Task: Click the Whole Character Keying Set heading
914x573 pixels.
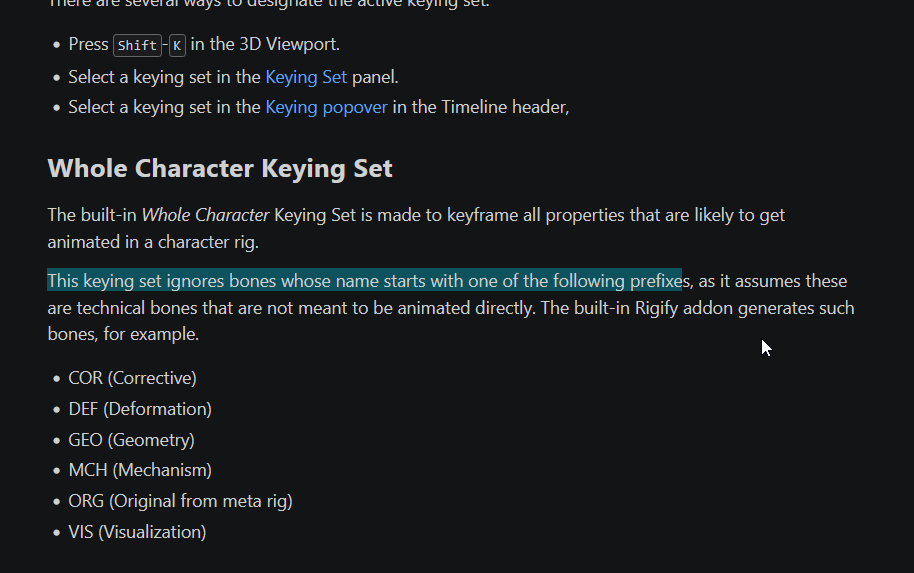Action: (220, 168)
